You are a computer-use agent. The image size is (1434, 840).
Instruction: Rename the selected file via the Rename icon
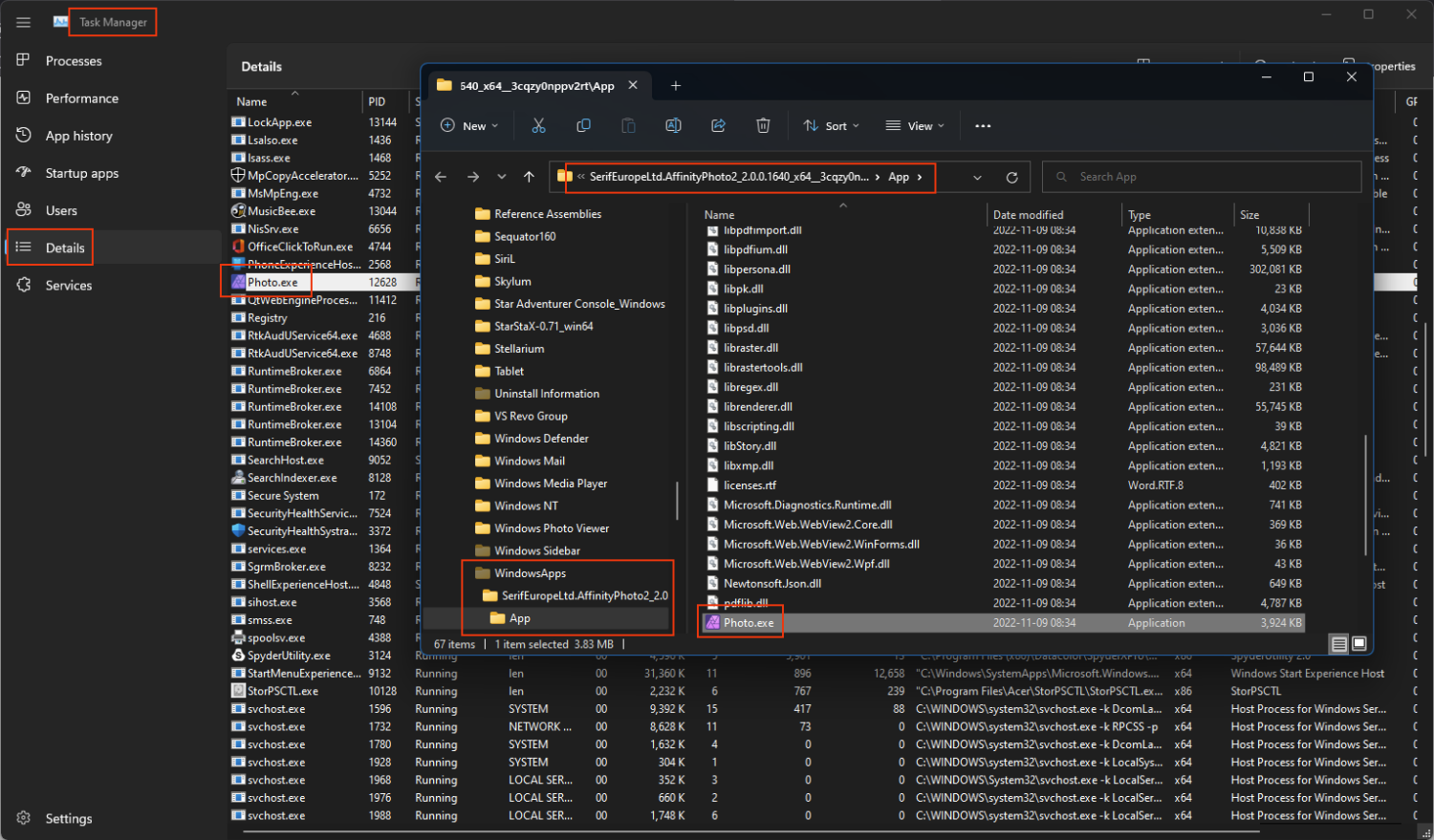coord(673,125)
